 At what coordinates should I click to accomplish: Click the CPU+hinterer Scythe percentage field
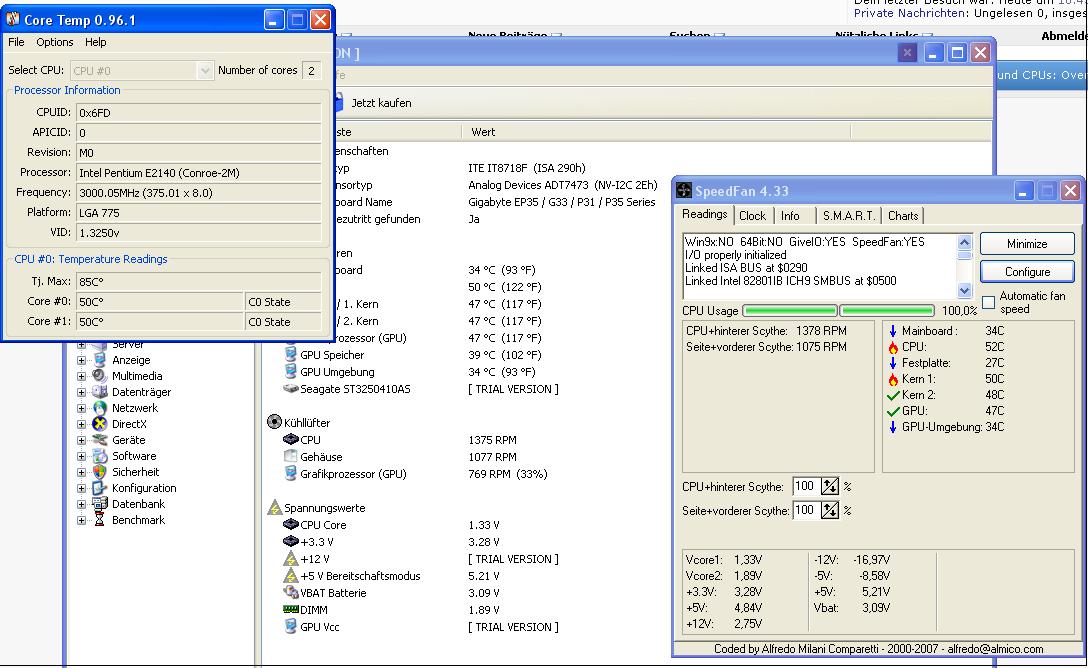pos(807,486)
